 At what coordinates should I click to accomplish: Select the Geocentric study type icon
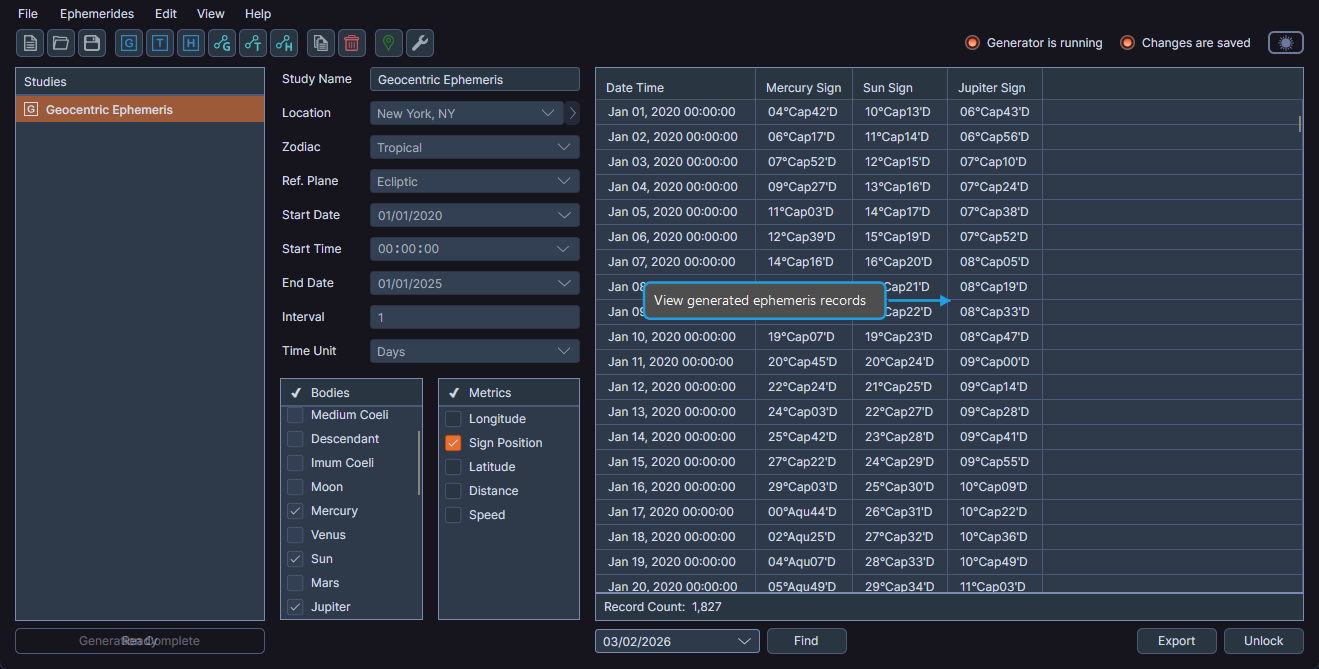(x=128, y=43)
